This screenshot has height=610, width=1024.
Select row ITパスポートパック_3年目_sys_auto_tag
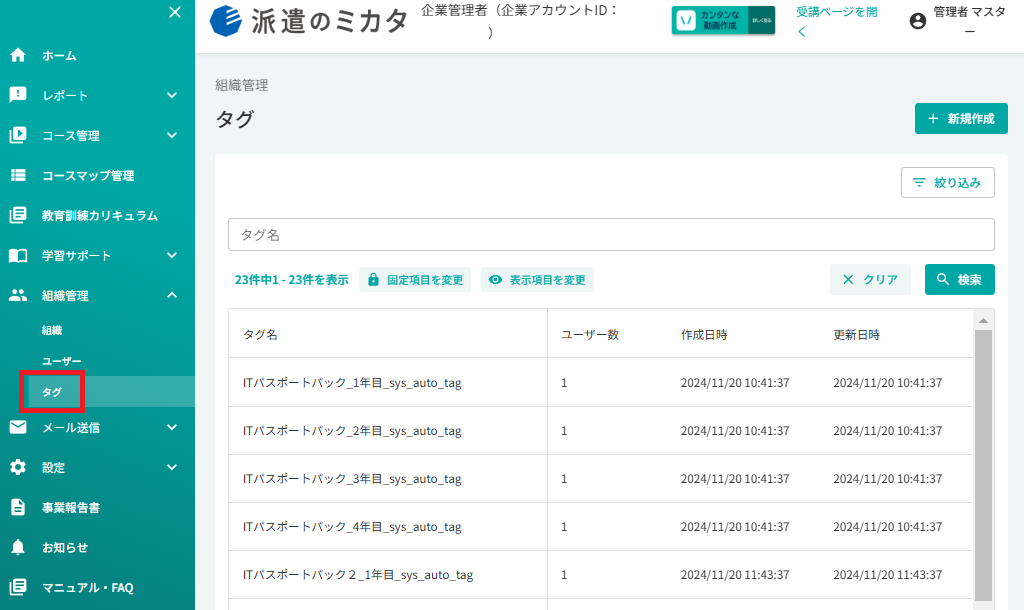(601, 479)
